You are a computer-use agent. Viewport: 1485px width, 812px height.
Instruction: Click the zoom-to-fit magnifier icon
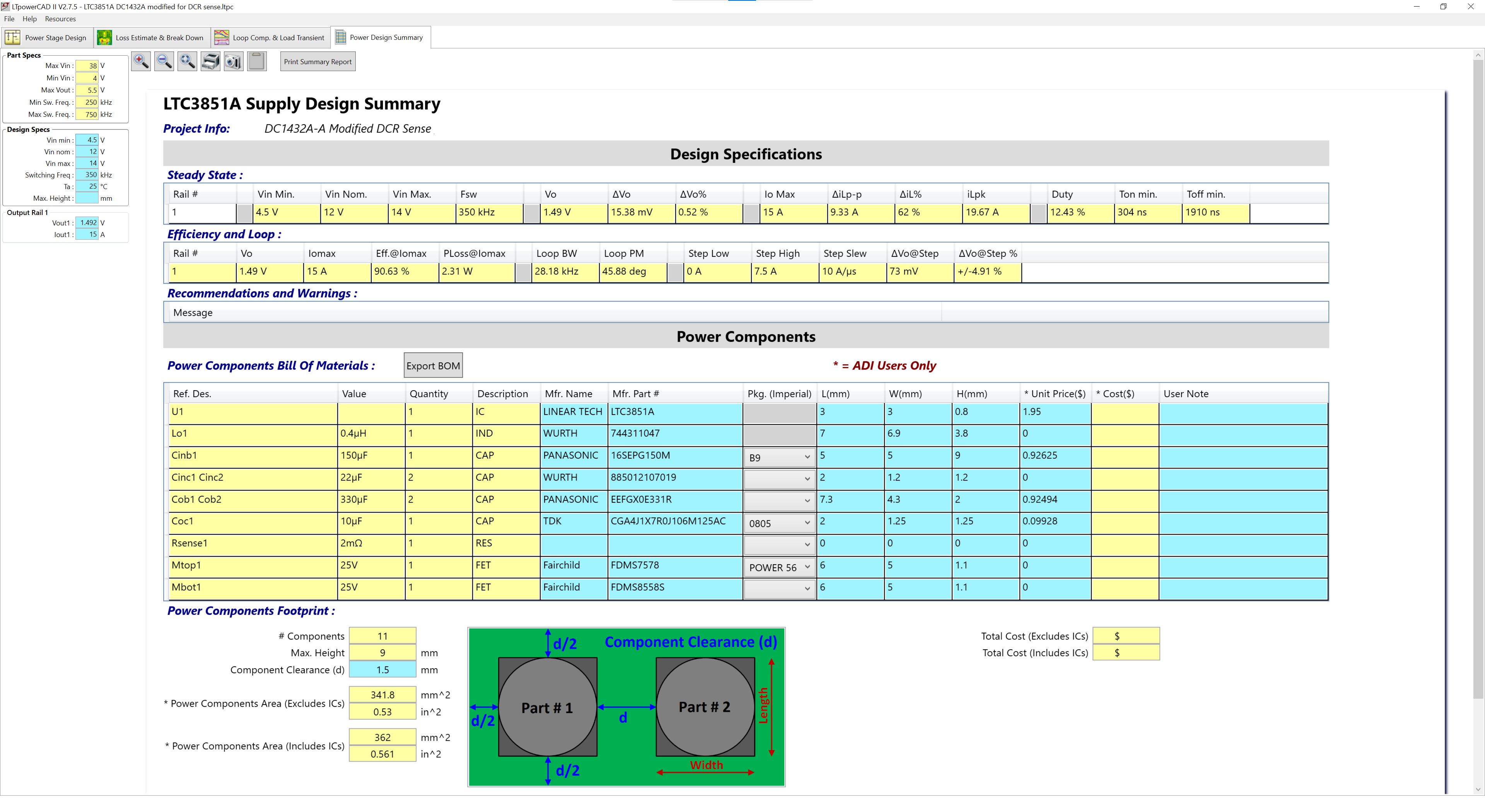187,61
